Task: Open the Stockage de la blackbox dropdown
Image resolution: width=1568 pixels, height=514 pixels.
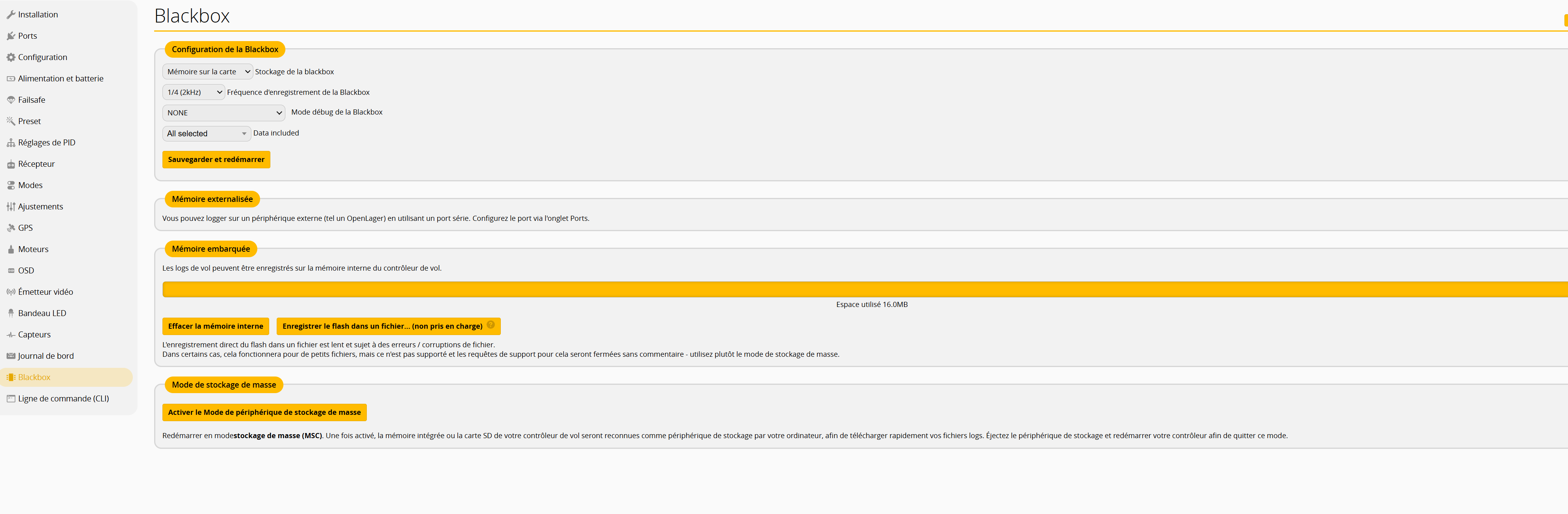Action: click(208, 72)
